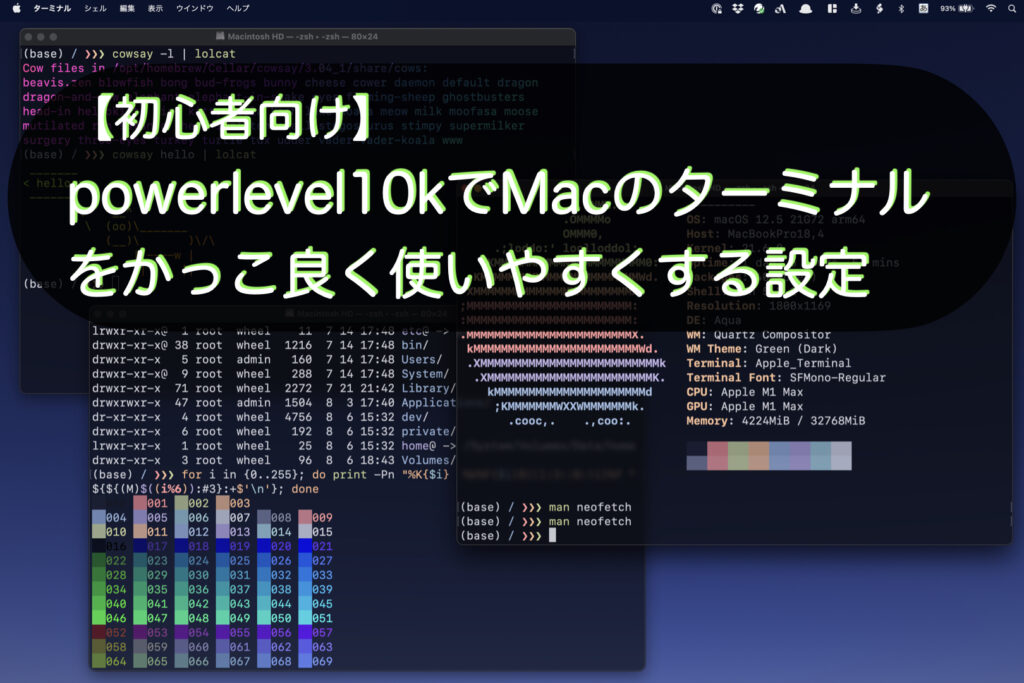Open the ウインドウ menu
Image resolution: width=1024 pixels, height=683 pixels.
(195, 8)
